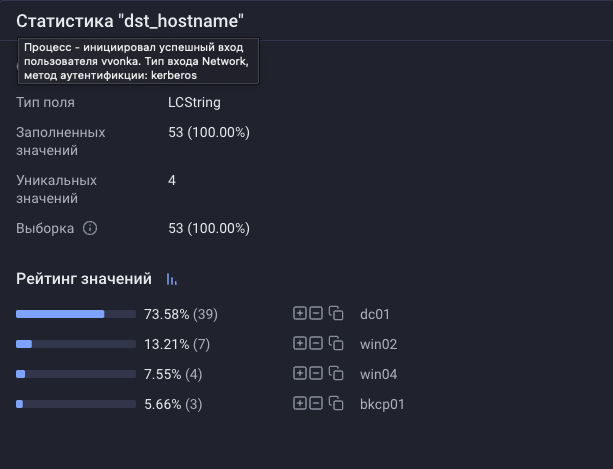Click the chart icon beside Рейтинг значений
The image size is (613, 469).
(171, 279)
